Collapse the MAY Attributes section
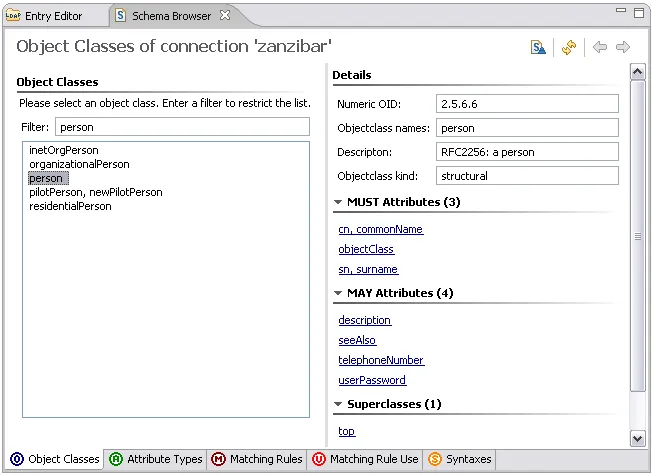Viewport: 653px width, 475px height. click(338, 293)
